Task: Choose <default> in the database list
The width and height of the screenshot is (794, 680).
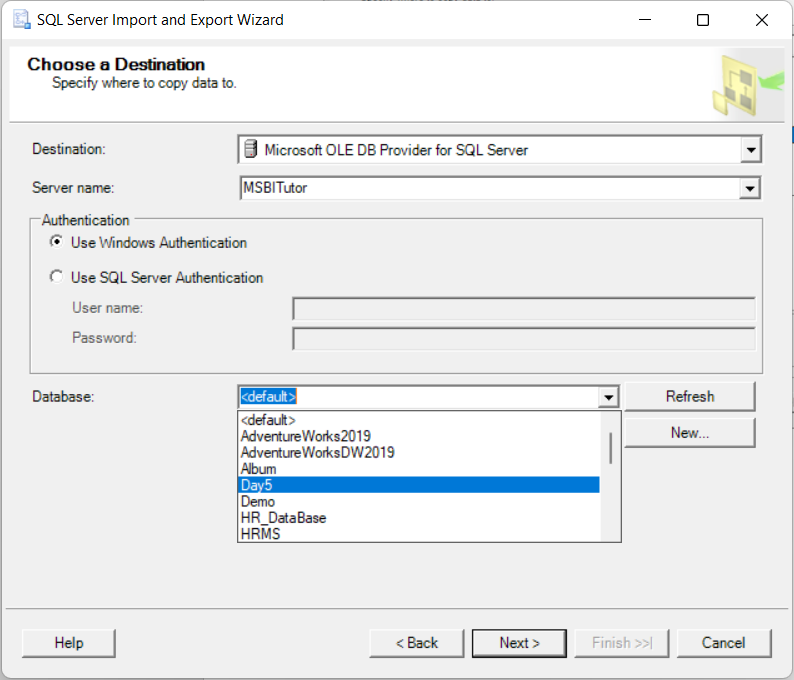Action: (x=419, y=420)
